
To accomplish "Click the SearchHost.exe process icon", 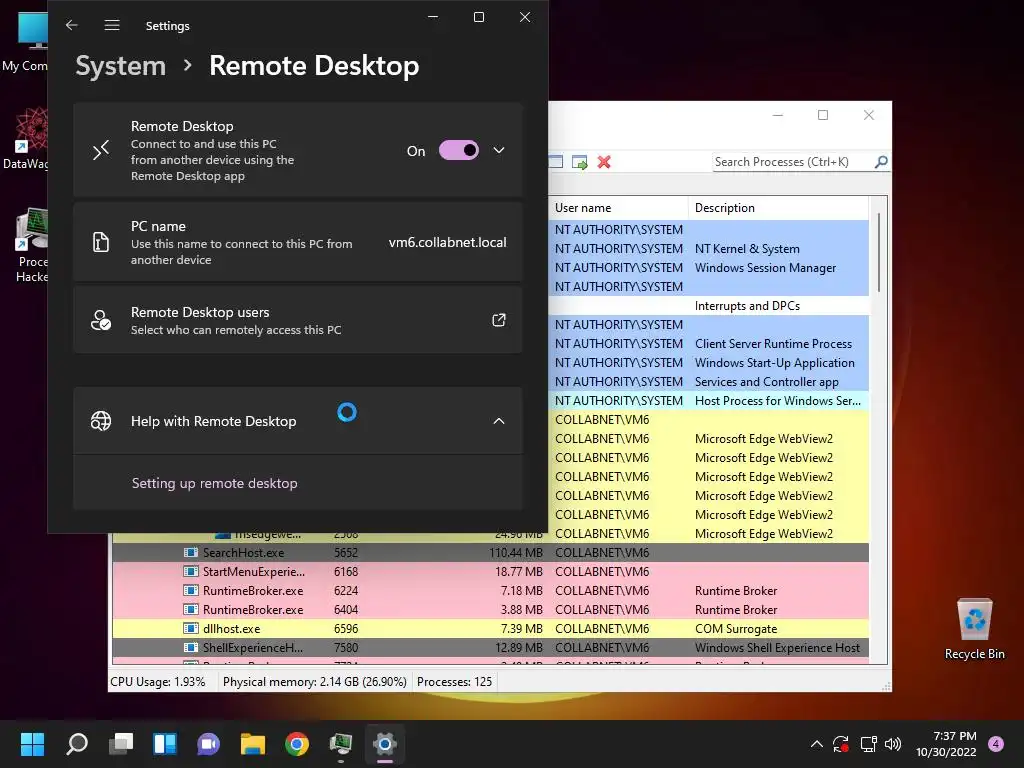I will click(191, 552).
